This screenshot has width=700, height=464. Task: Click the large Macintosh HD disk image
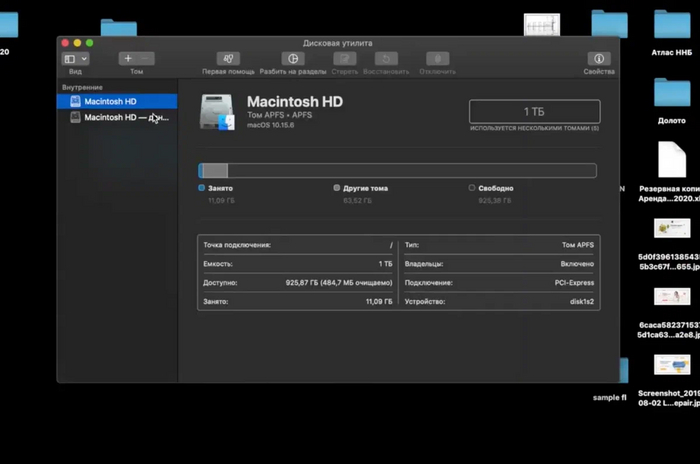point(217,112)
